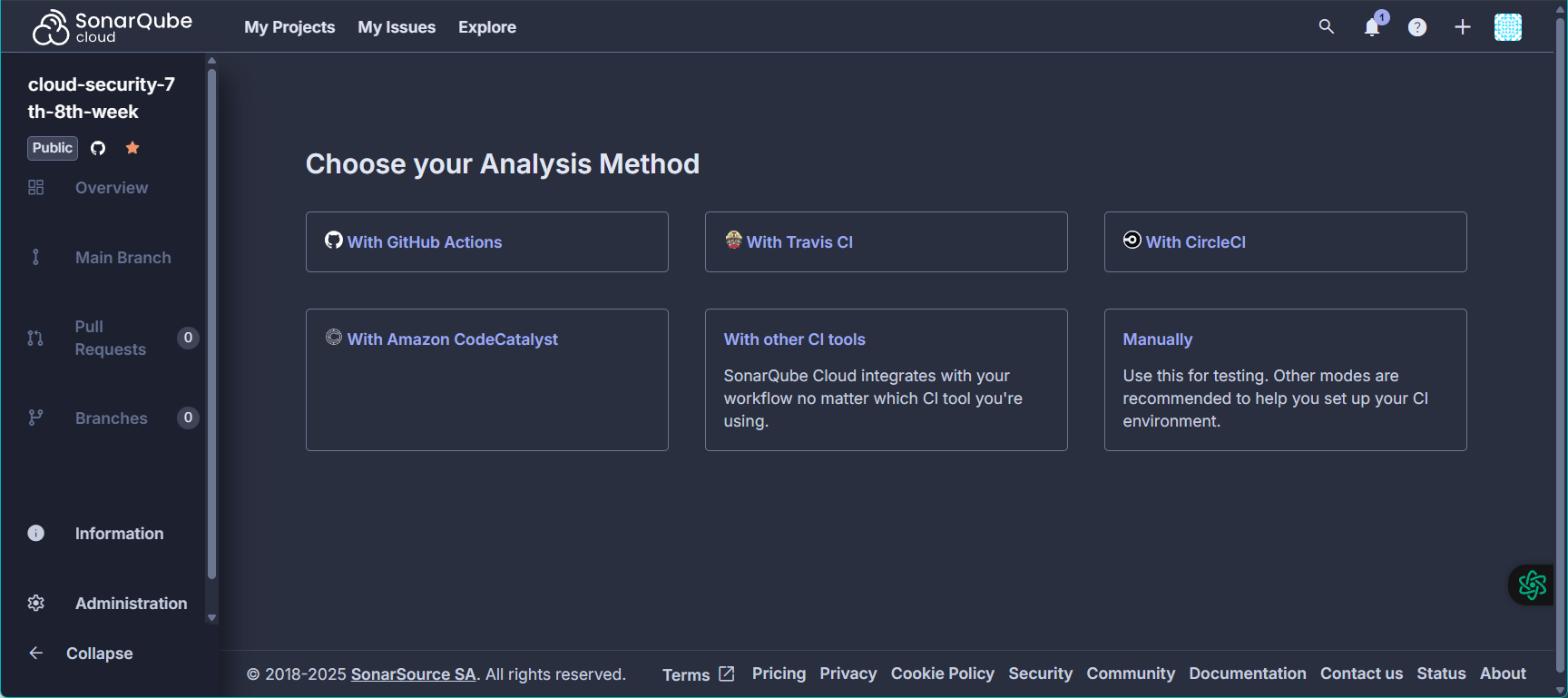Open Main Branch sidebar item

coord(123,258)
